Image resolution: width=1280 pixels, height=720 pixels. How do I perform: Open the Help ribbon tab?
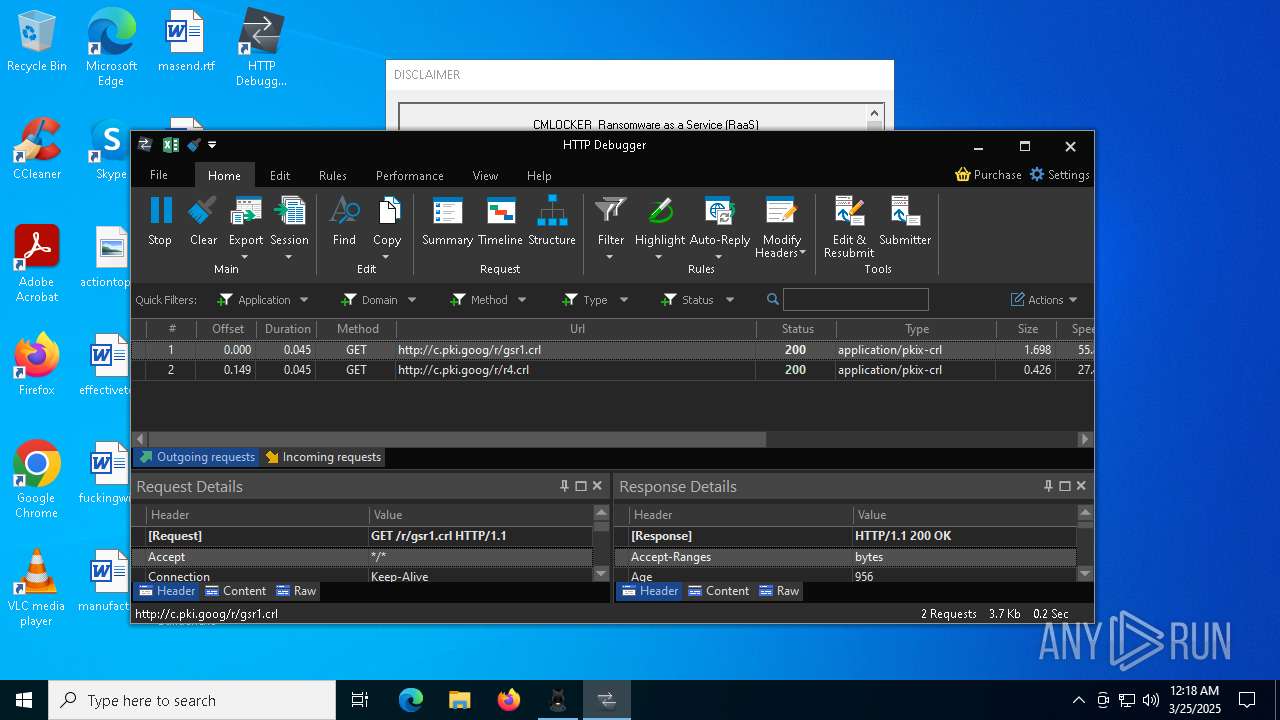pyautogui.click(x=539, y=175)
